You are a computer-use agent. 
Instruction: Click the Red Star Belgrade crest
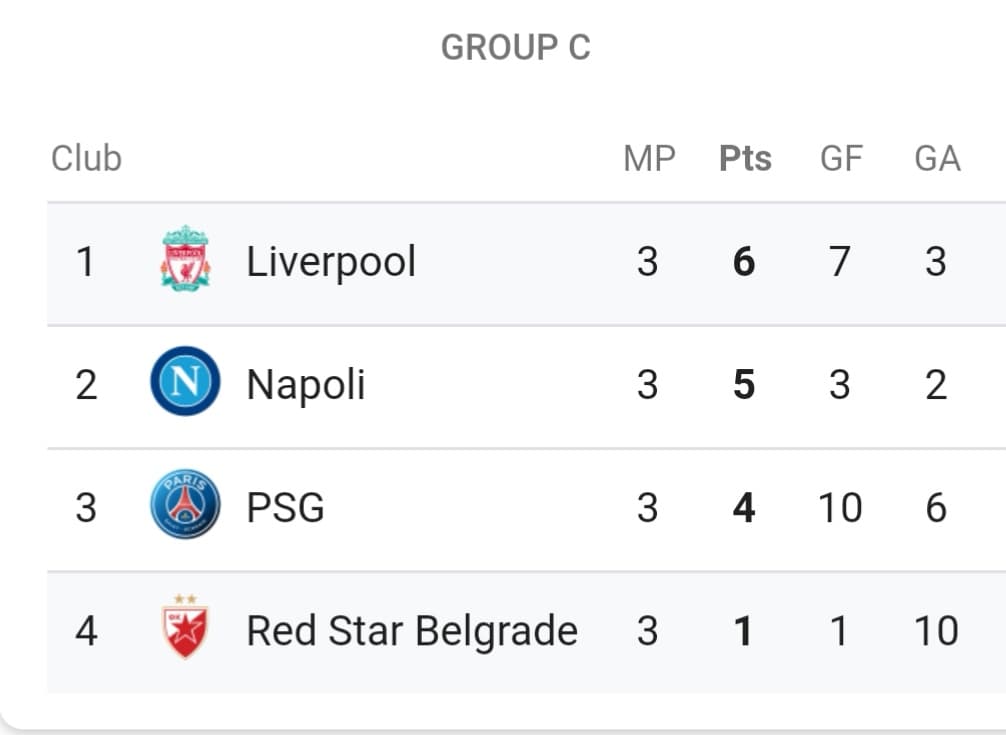pyautogui.click(x=185, y=627)
